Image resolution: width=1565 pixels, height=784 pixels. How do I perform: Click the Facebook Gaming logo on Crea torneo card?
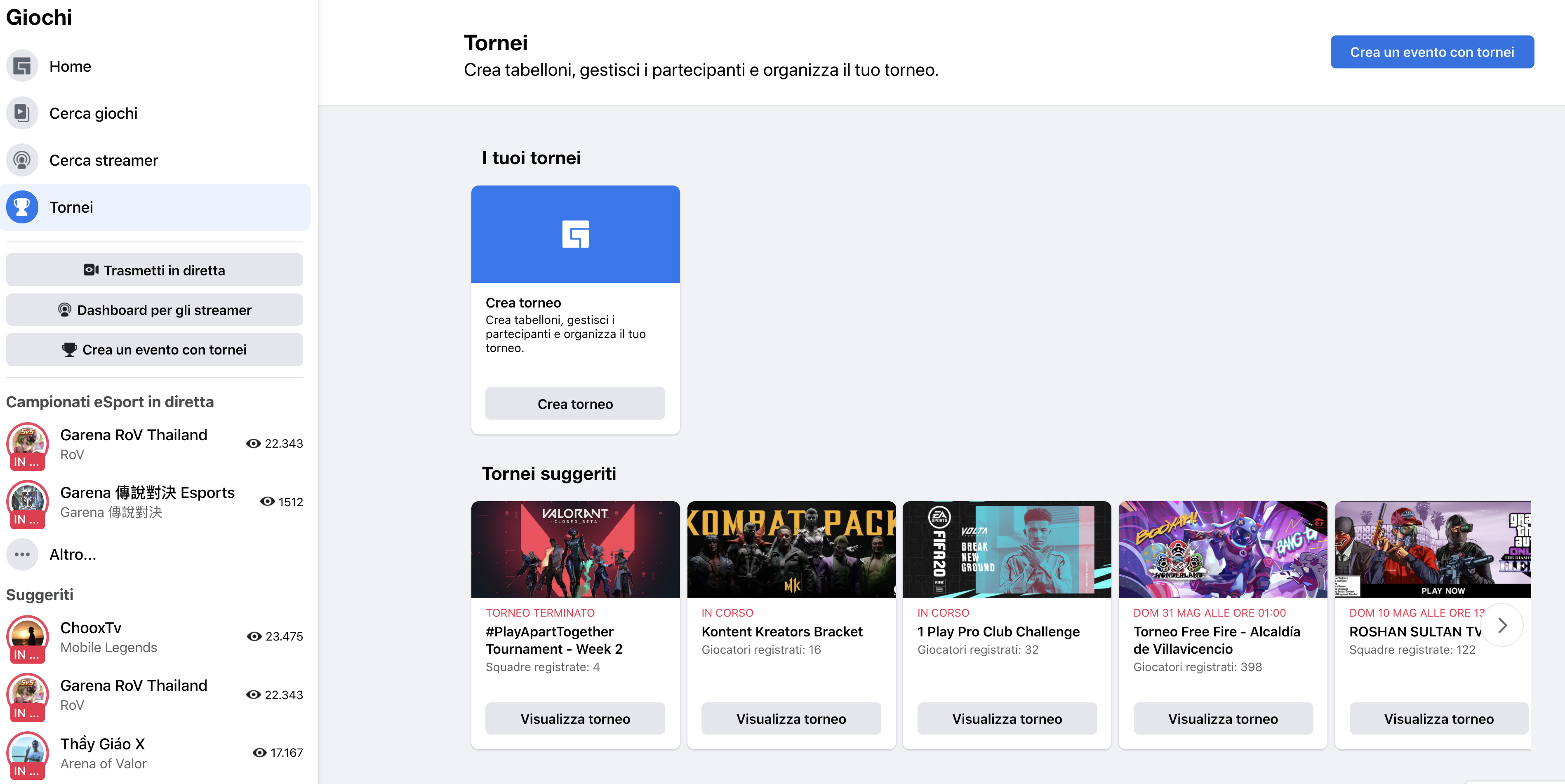tap(575, 234)
